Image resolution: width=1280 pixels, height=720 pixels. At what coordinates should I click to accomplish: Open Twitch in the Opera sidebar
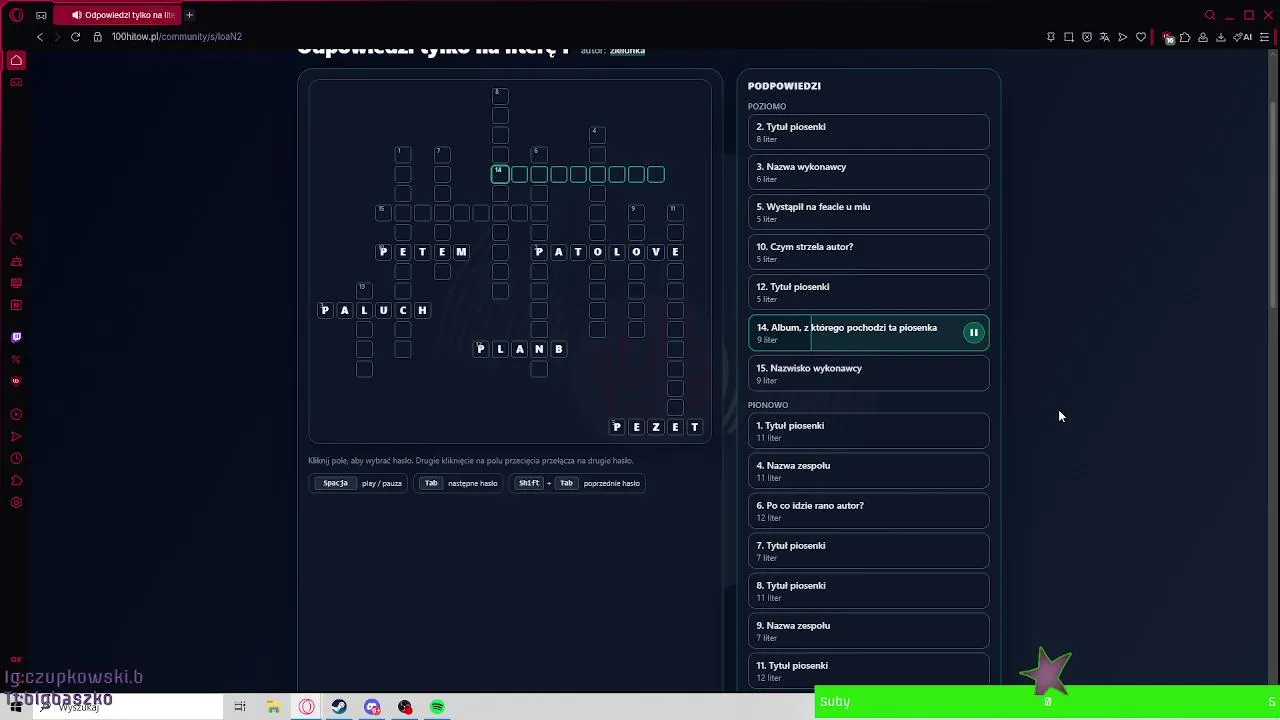16,338
